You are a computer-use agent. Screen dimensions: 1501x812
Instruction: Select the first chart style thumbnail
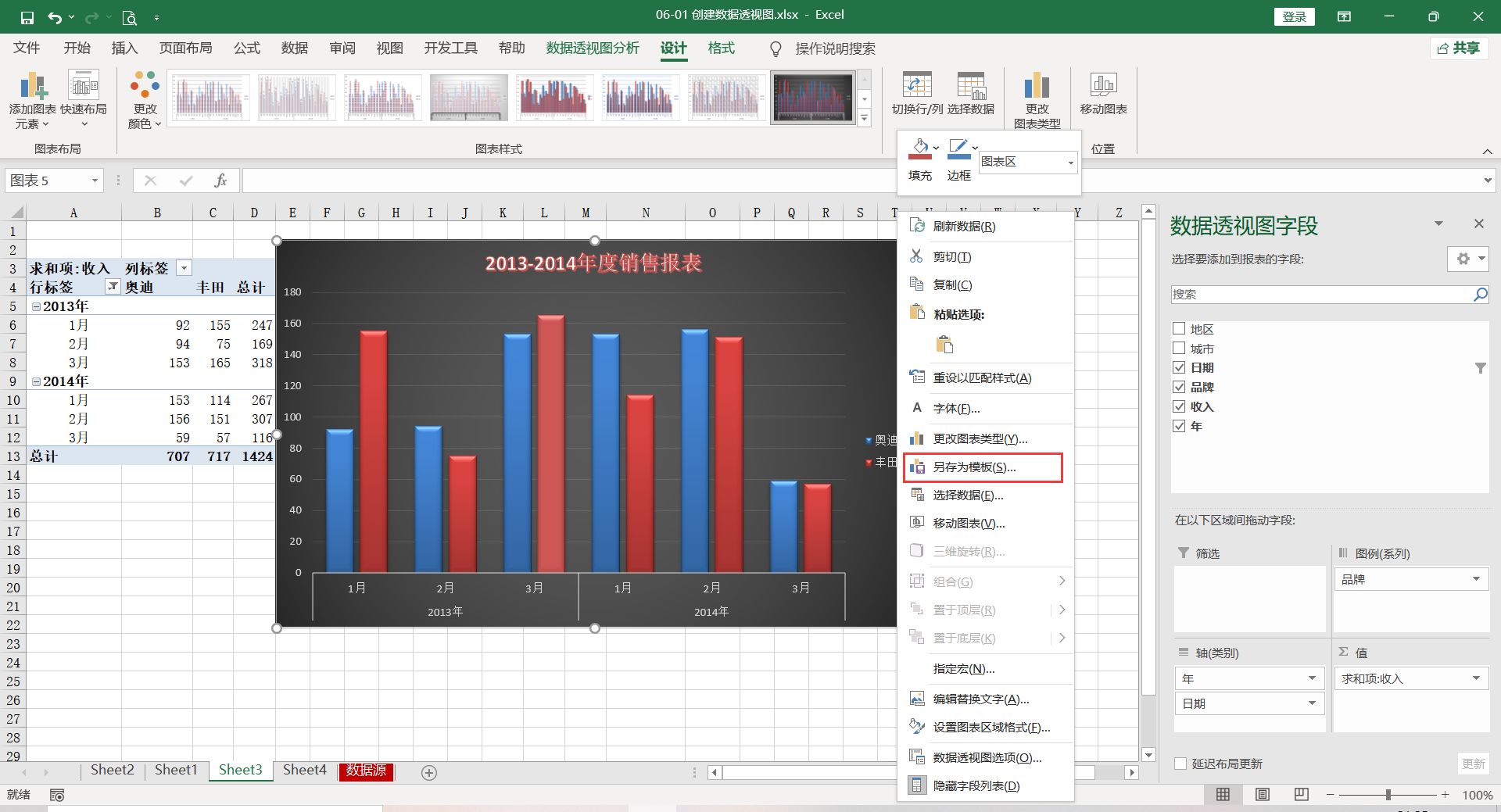pyautogui.click(x=210, y=98)
